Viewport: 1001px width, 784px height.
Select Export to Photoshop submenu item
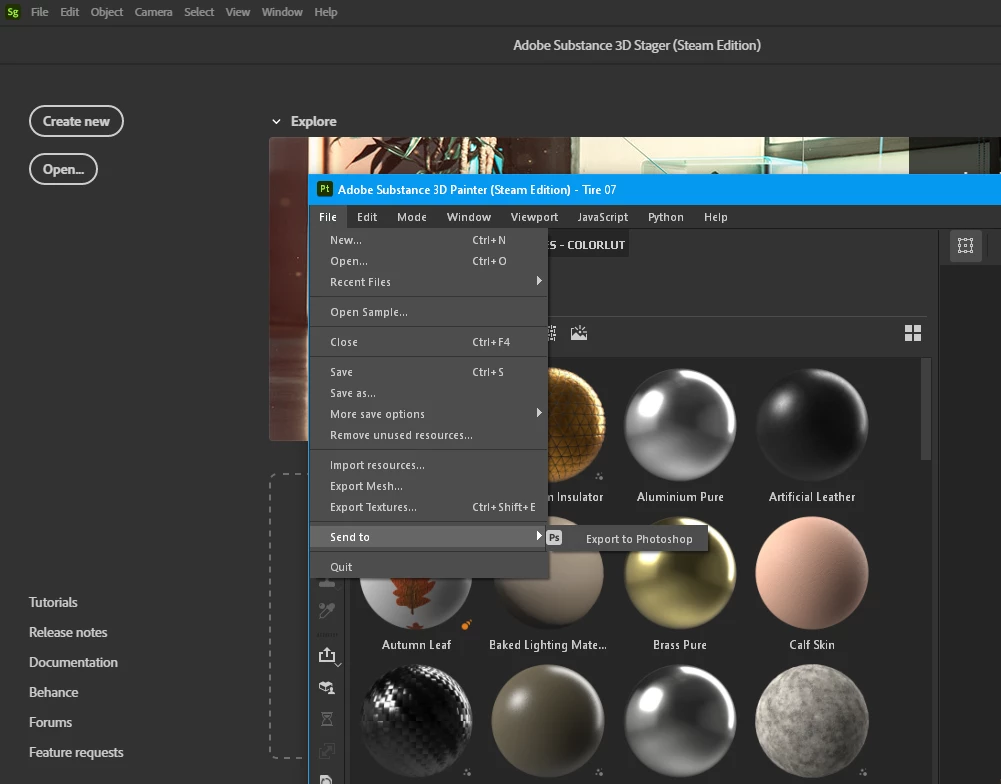[627, 539]
